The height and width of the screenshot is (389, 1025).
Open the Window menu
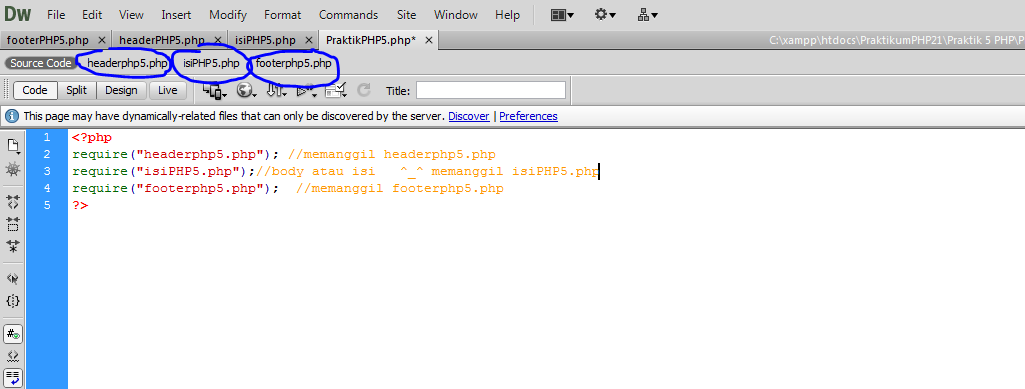(456, 14)
